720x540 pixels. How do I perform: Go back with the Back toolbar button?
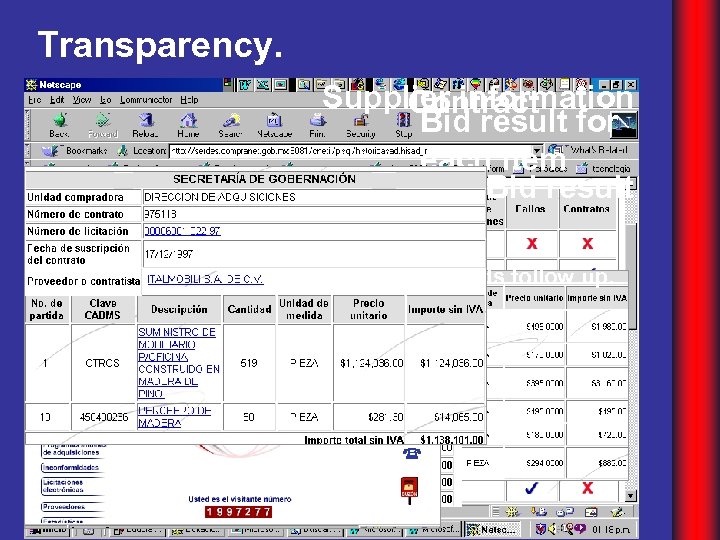60,125
